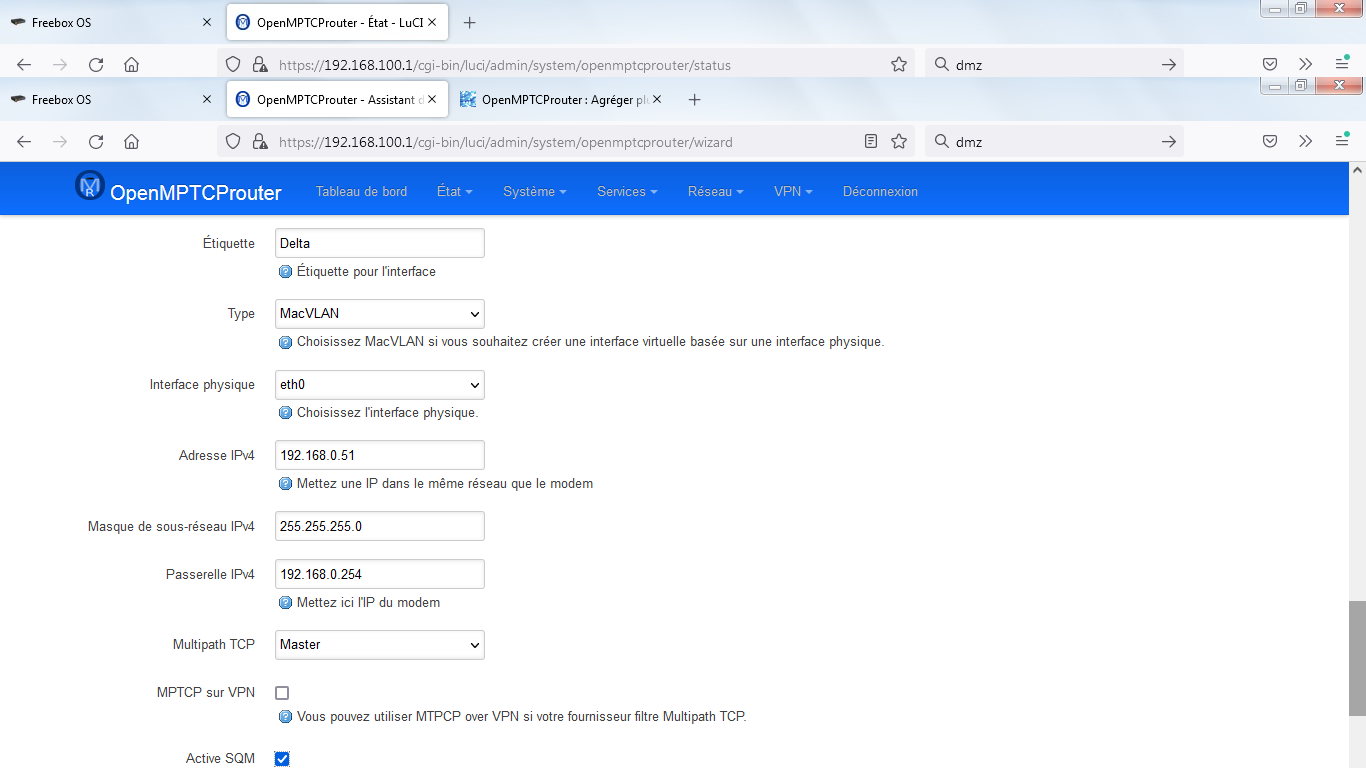This screenshot has height=768, width=1366.
Task: Expand the Réseau navigation menu
Action: tap(716, 192)
